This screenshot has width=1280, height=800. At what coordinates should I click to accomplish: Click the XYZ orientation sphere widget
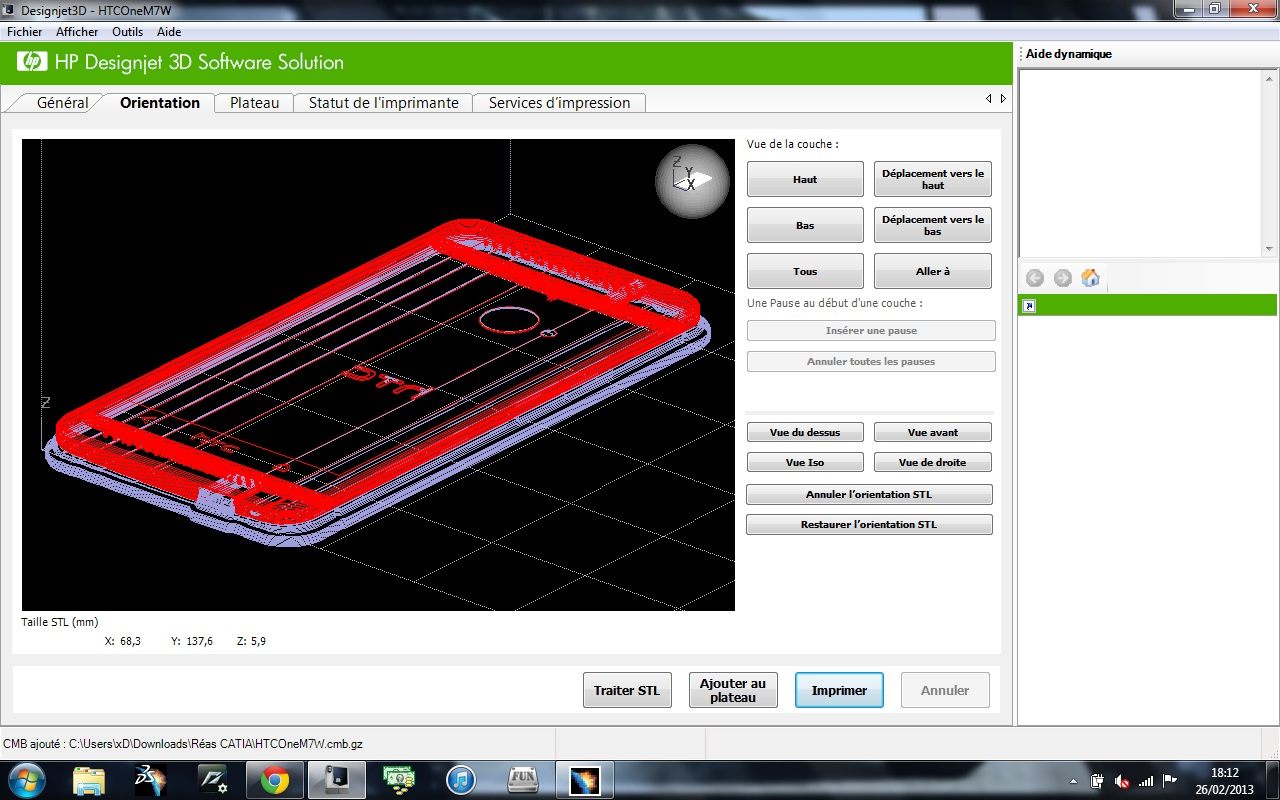[x=692, y=181]
